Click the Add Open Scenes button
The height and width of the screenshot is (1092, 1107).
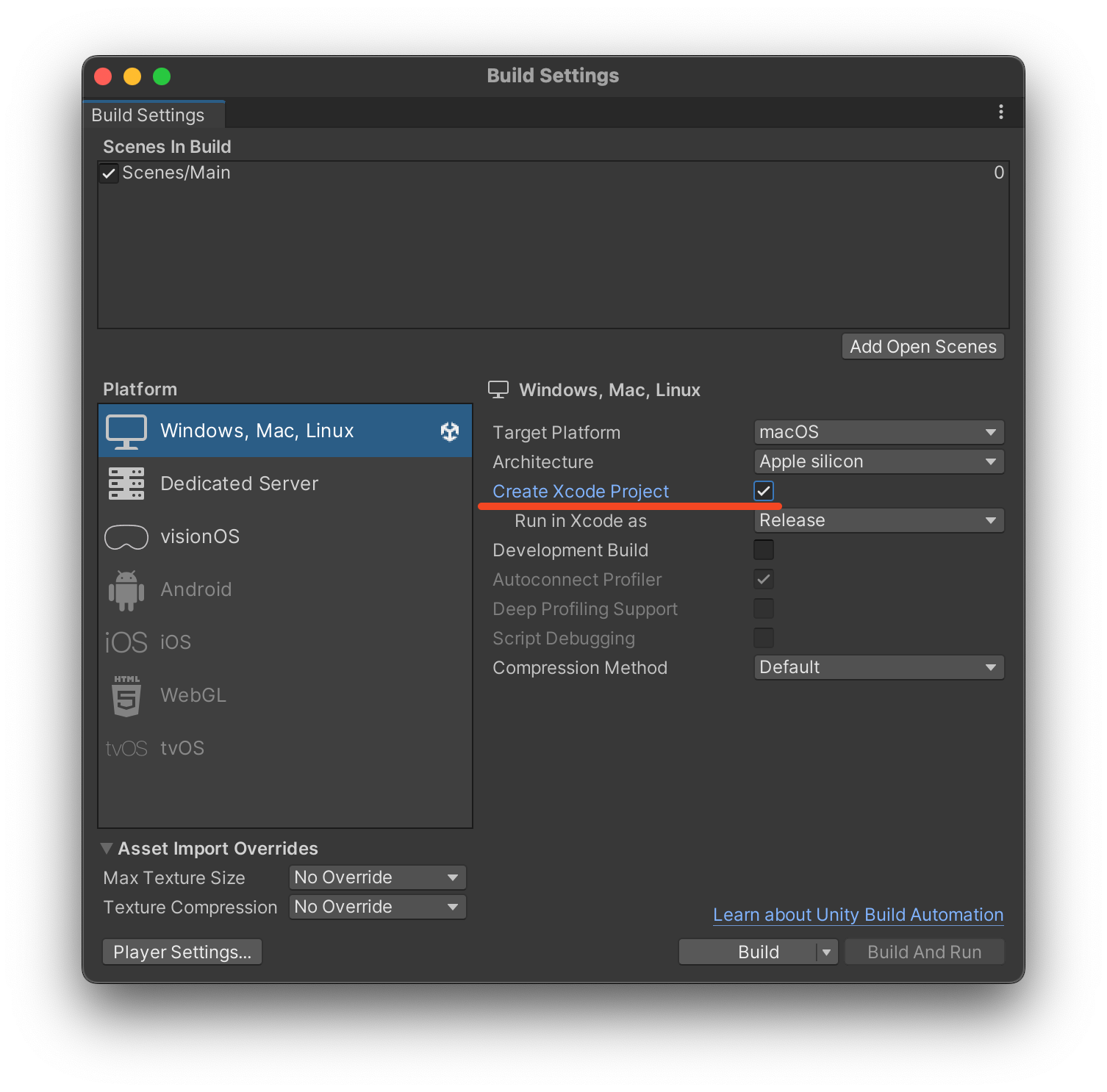pos(922,347)
